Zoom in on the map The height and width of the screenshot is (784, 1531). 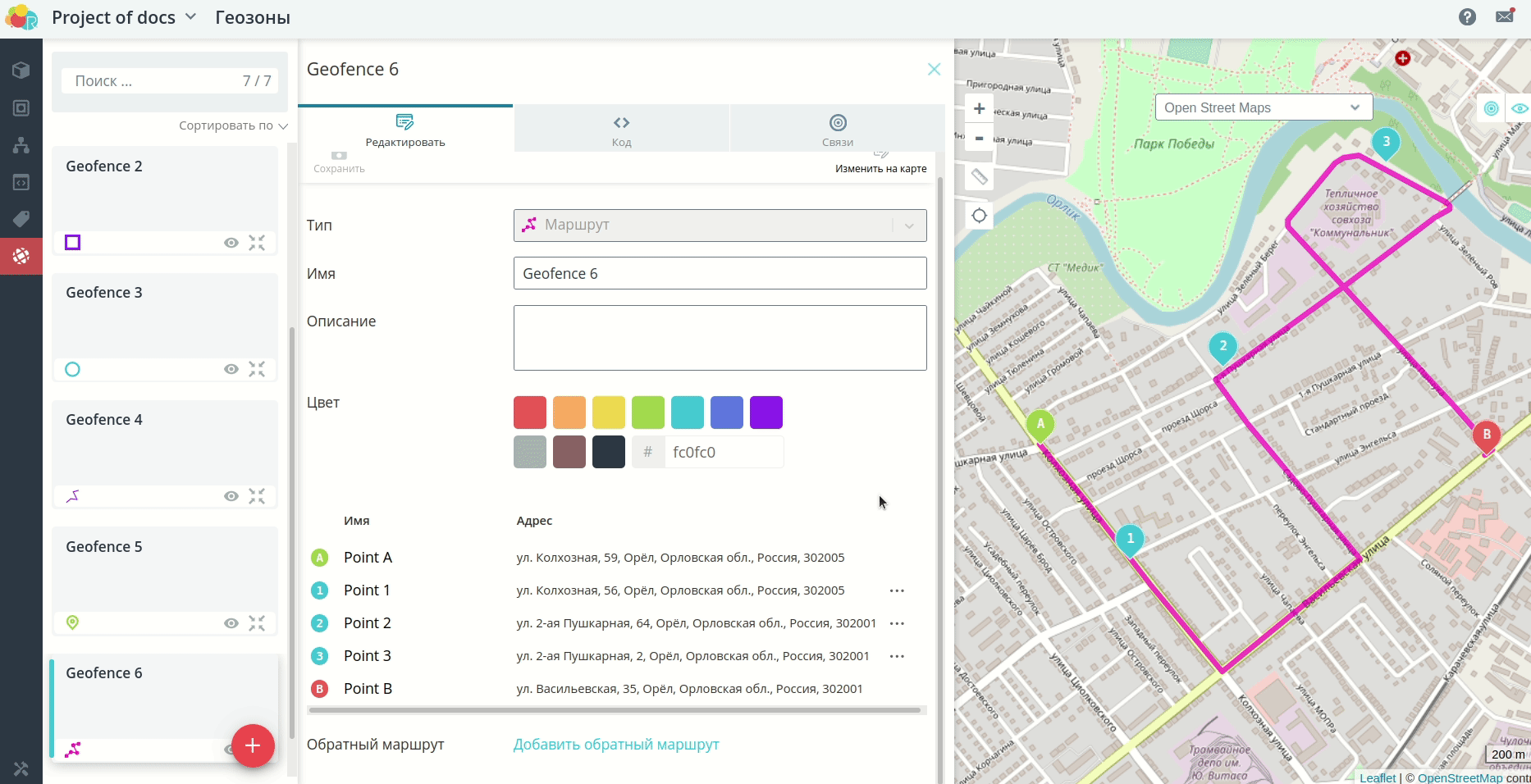979,108
